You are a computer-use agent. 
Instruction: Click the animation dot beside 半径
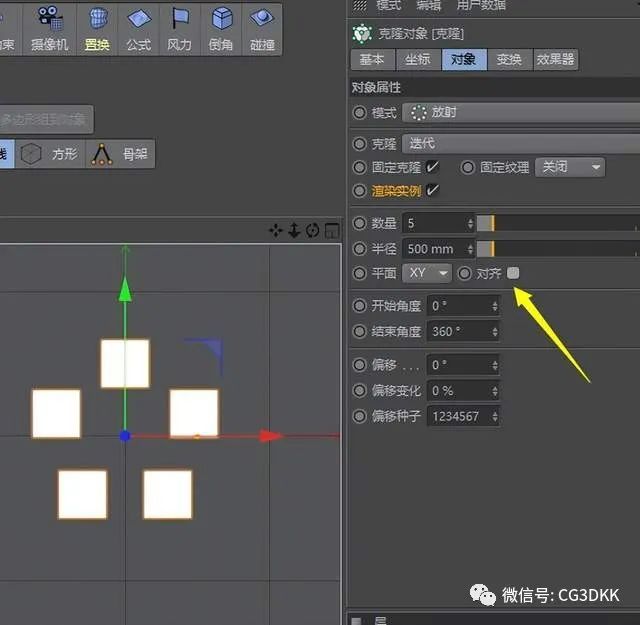(360, 249)
